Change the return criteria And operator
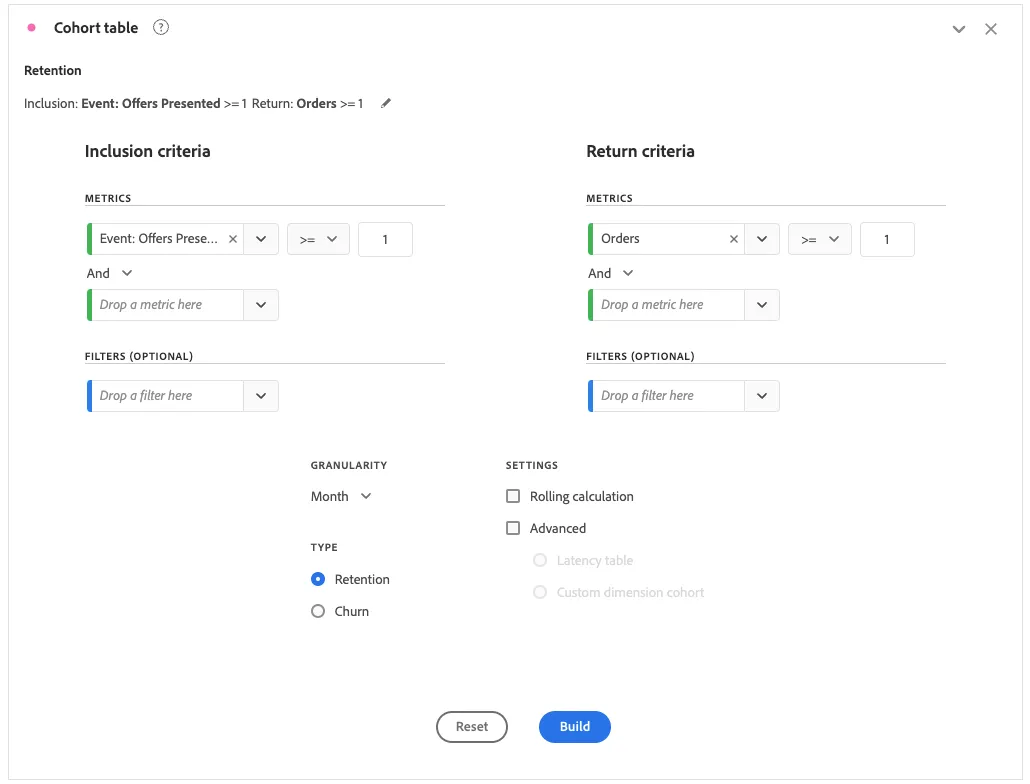The height and width of the screenshot is (784, 1030). point(611,273)
